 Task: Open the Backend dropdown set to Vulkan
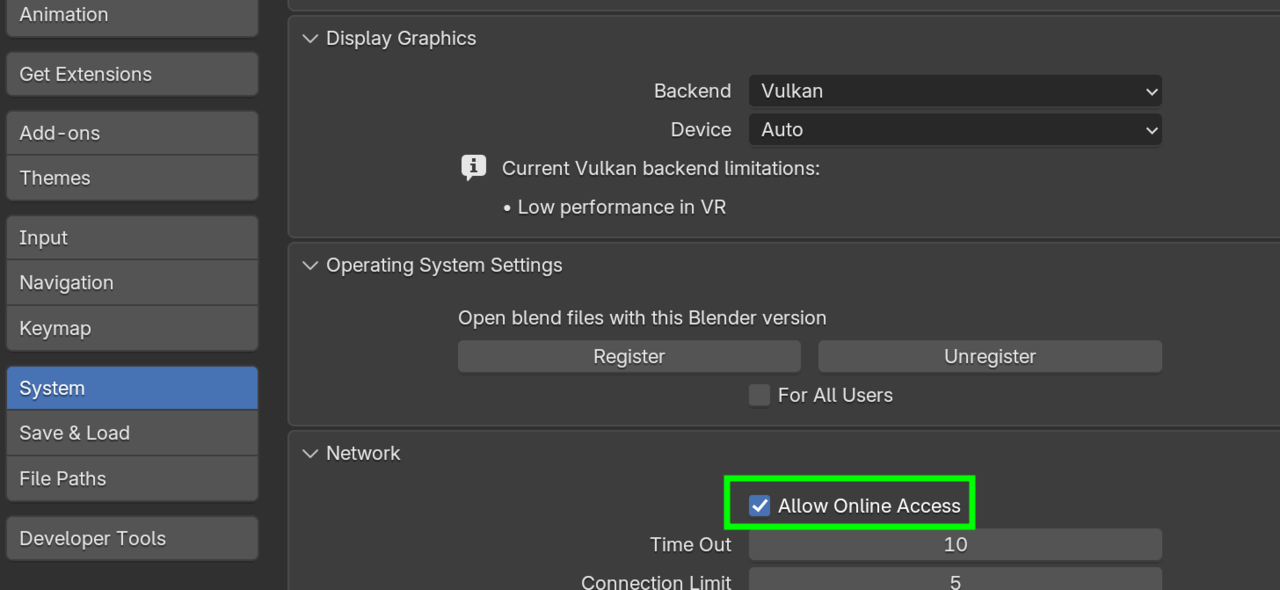tap(955, 91)
